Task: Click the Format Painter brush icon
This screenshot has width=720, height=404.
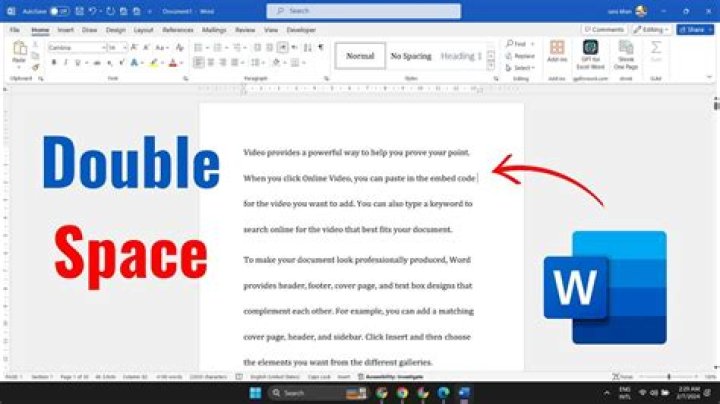Action: [35, 67]
